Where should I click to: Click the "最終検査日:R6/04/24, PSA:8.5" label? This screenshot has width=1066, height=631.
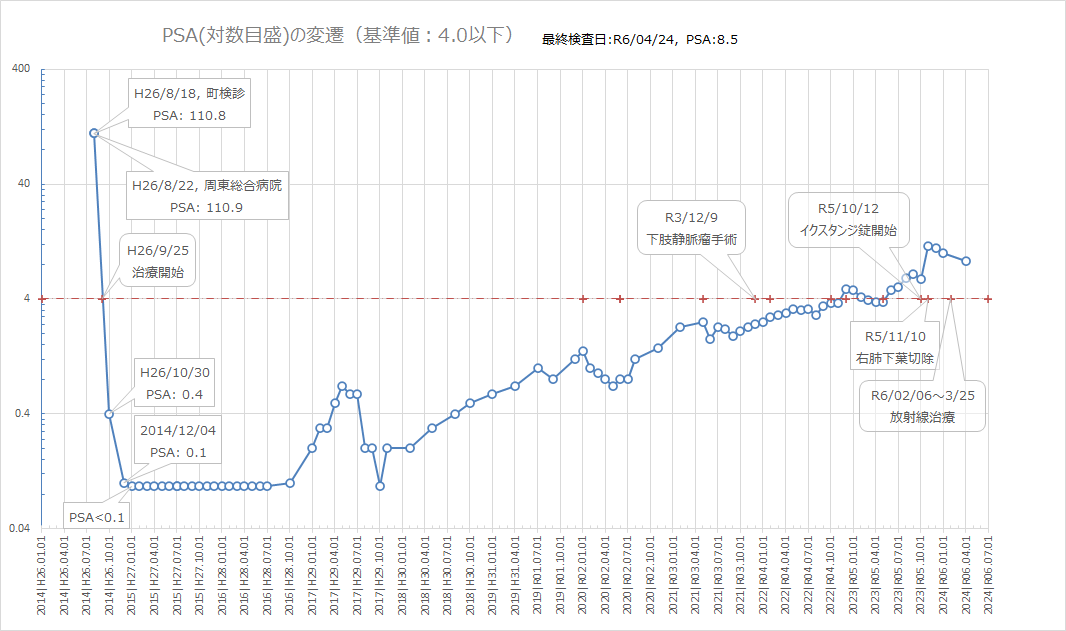pyautogui.click(x=639, y=39)
